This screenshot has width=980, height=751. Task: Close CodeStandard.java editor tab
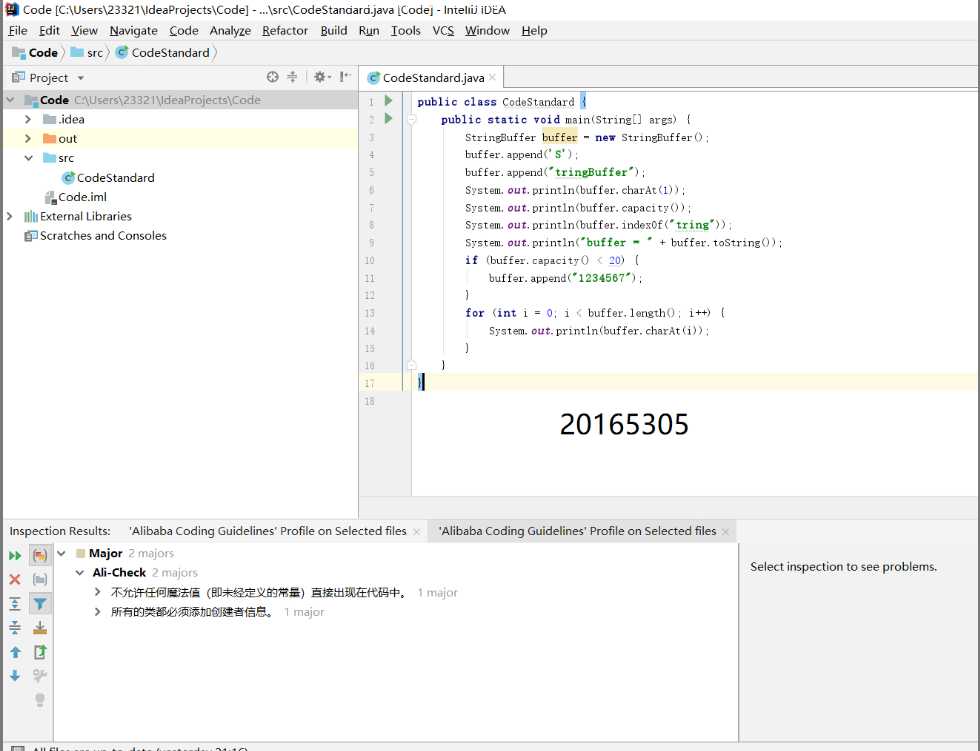492,77
